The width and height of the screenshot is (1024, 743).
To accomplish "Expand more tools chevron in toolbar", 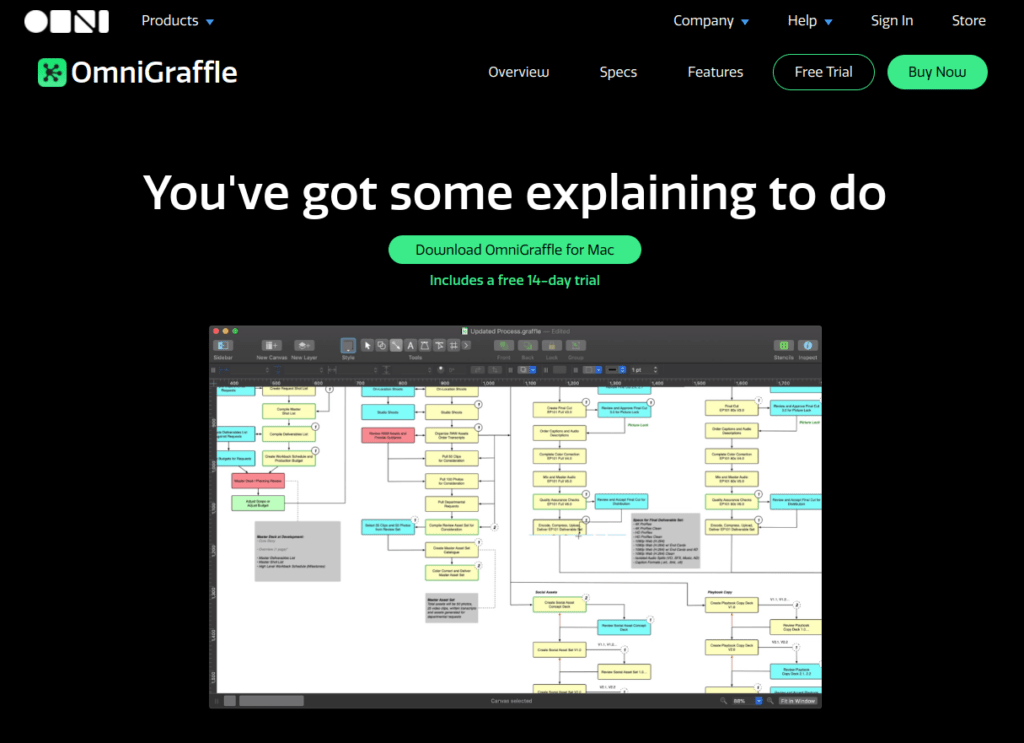I will tap(466, 345).
